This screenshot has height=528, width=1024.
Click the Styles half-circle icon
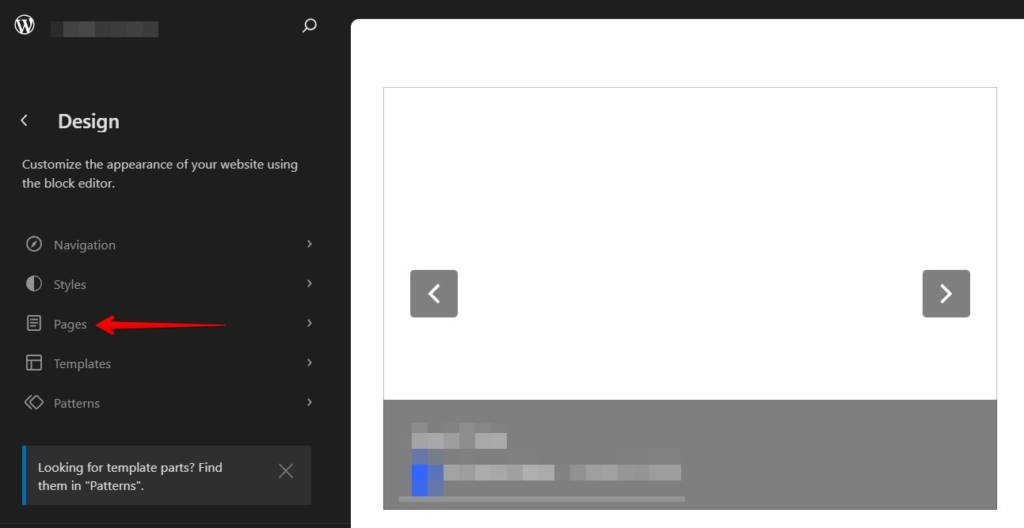coord(34,284)
